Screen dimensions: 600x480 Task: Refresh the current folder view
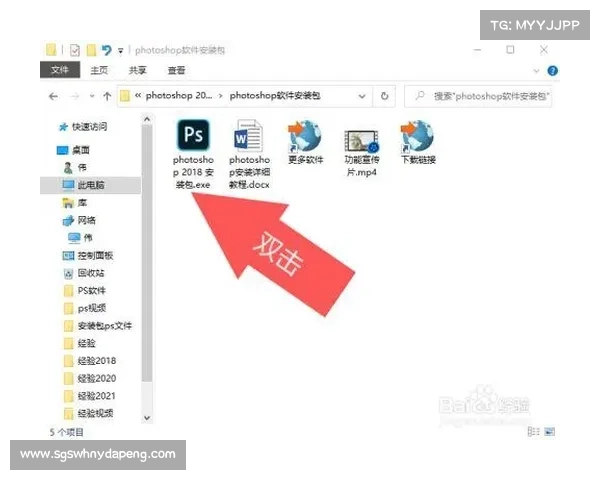click(x=385, y=96)
